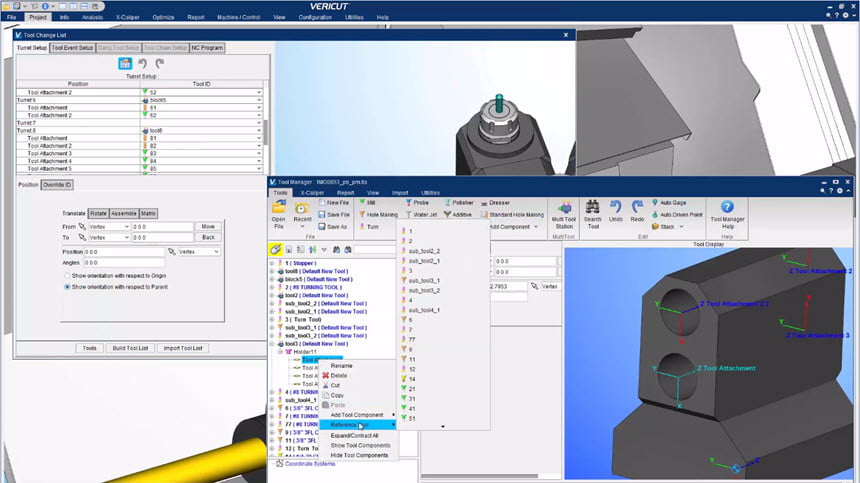
Task: Click Undo in Tool Manager ribbon
Action: 615,212
